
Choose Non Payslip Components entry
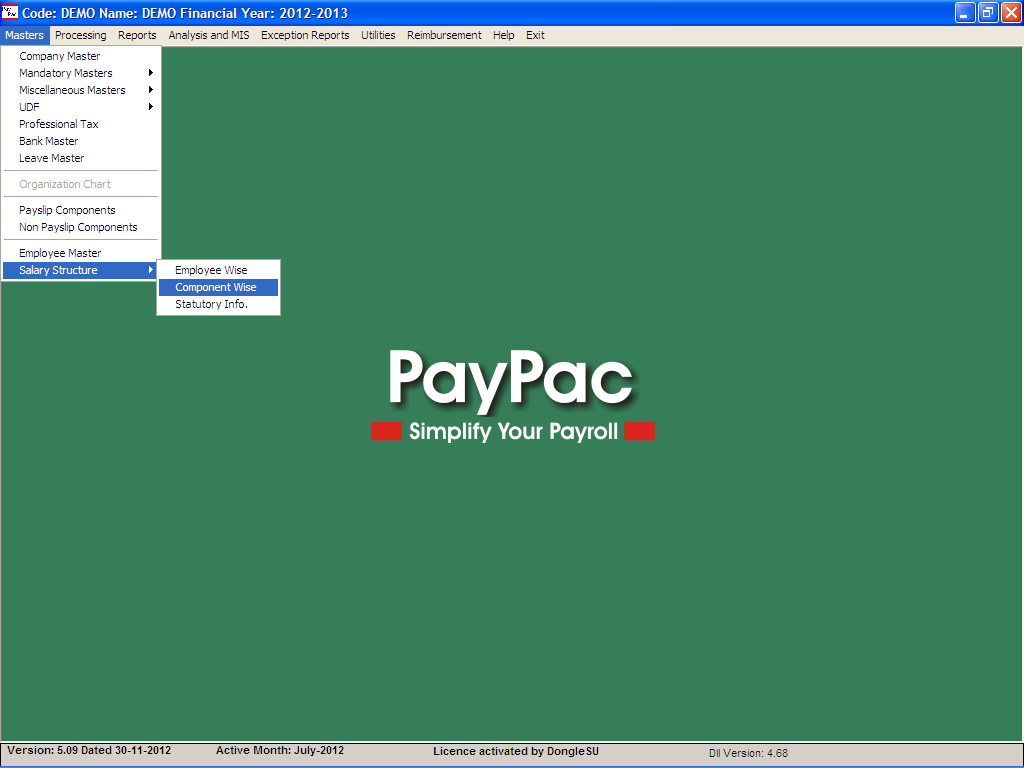point(80,227)
